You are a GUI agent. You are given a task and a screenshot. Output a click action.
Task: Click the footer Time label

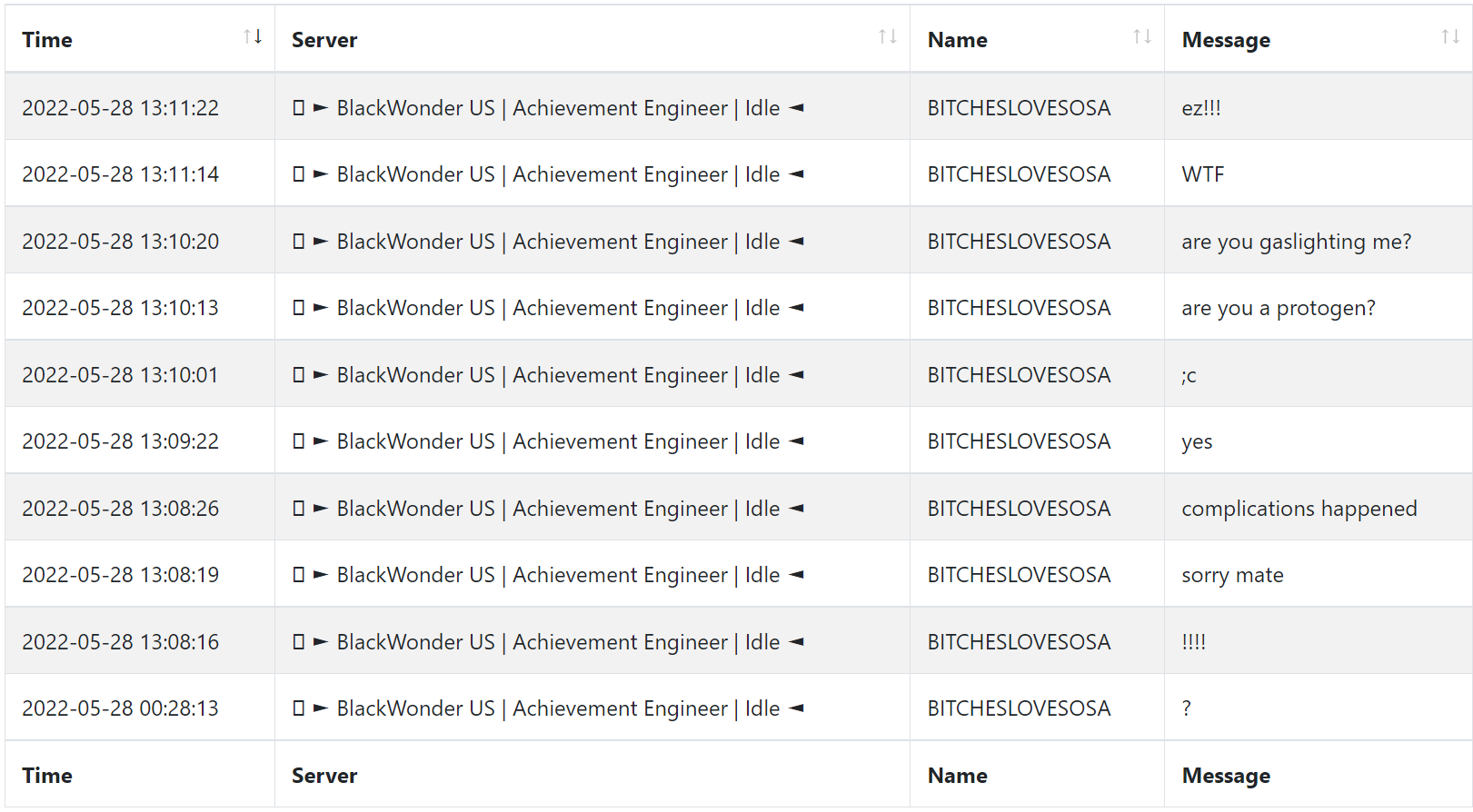(47, 776)
